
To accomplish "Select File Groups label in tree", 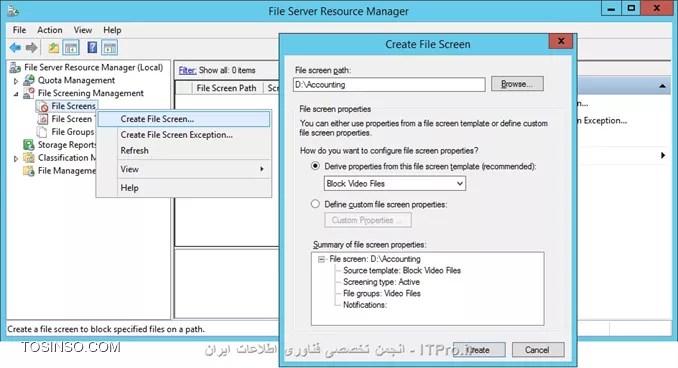I will (73, 132).
